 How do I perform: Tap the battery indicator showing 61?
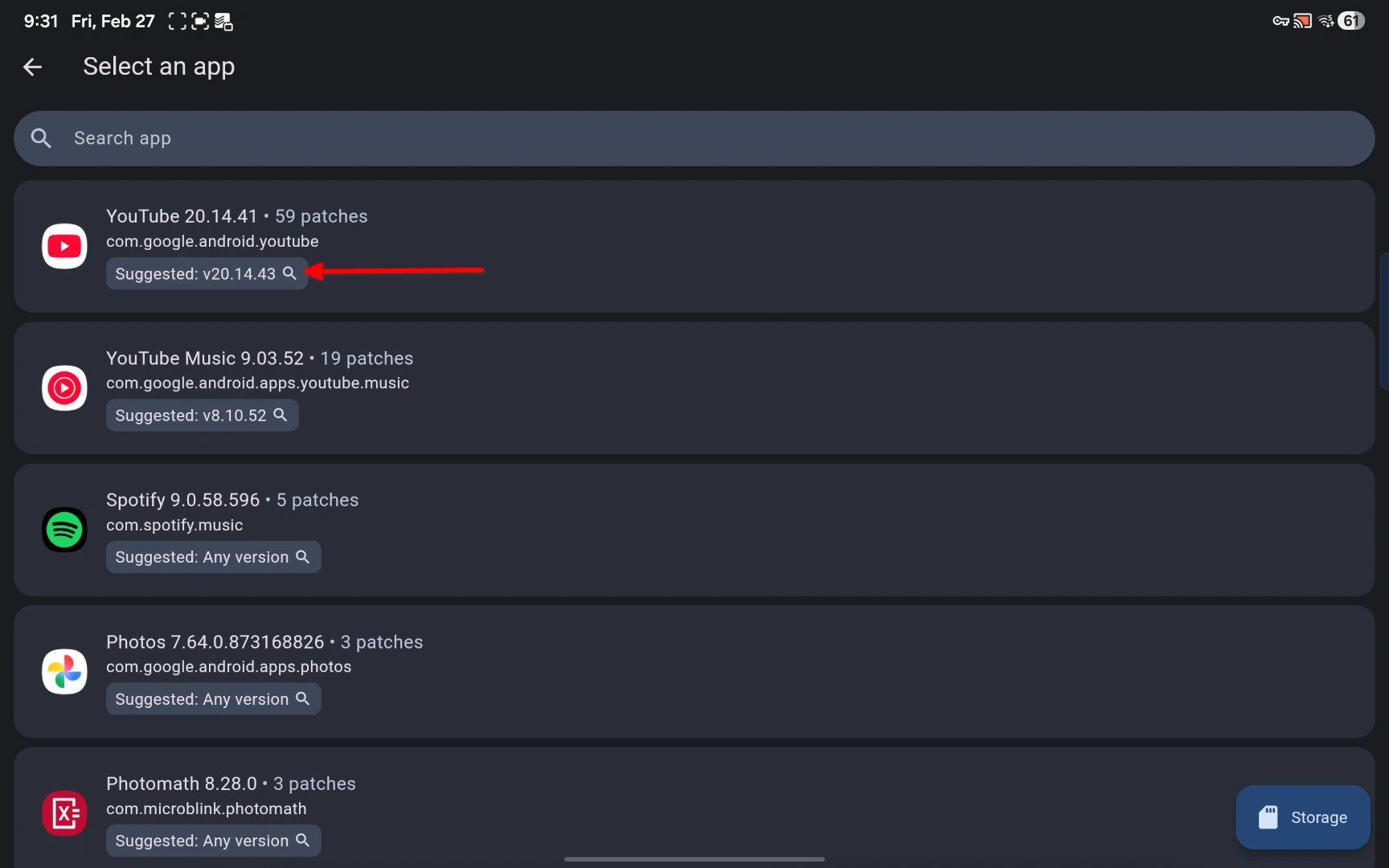coord(1351,21)
